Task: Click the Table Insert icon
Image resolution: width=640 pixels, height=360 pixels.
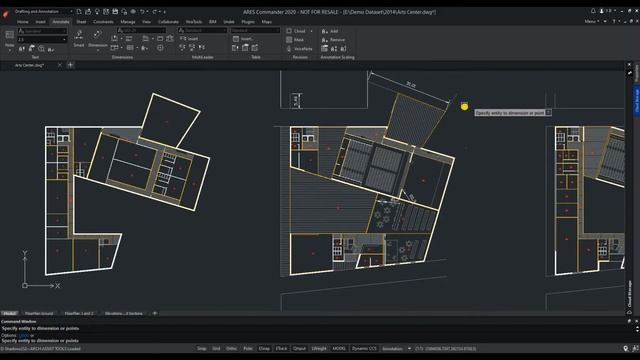Action: point(236,39)
